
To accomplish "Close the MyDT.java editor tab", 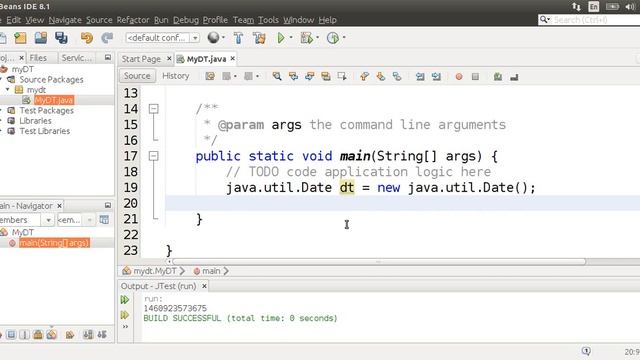I will pyautogui.click(x=233, y=59).
